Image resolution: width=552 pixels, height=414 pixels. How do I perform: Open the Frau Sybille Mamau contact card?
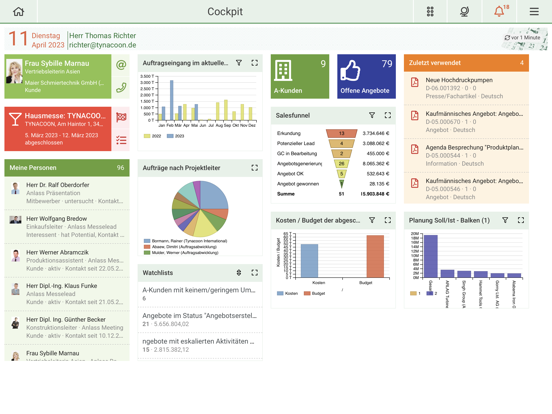(x=58, y=76)
